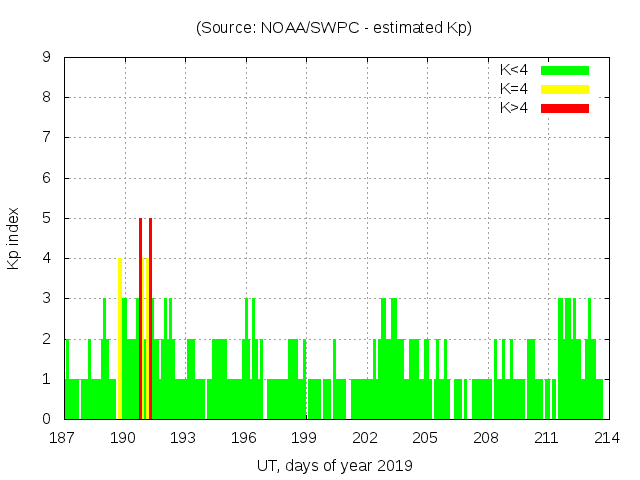Click the green K<4 legend swatch

(x=565, y=70)
